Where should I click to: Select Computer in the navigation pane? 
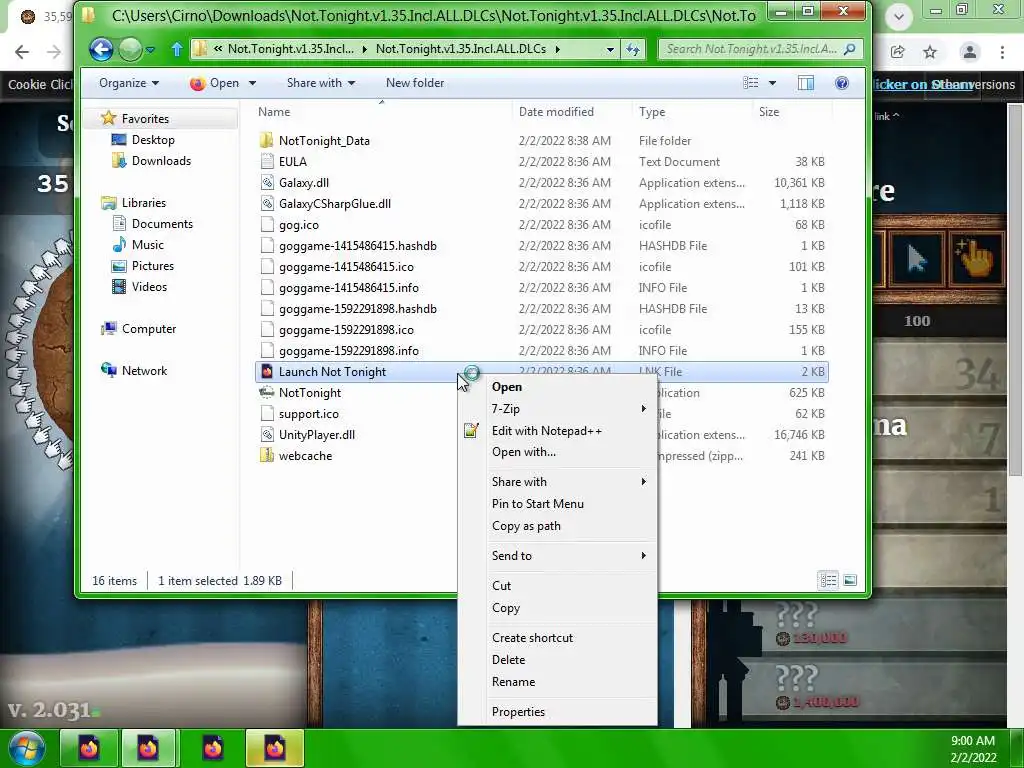pos(149,328)
